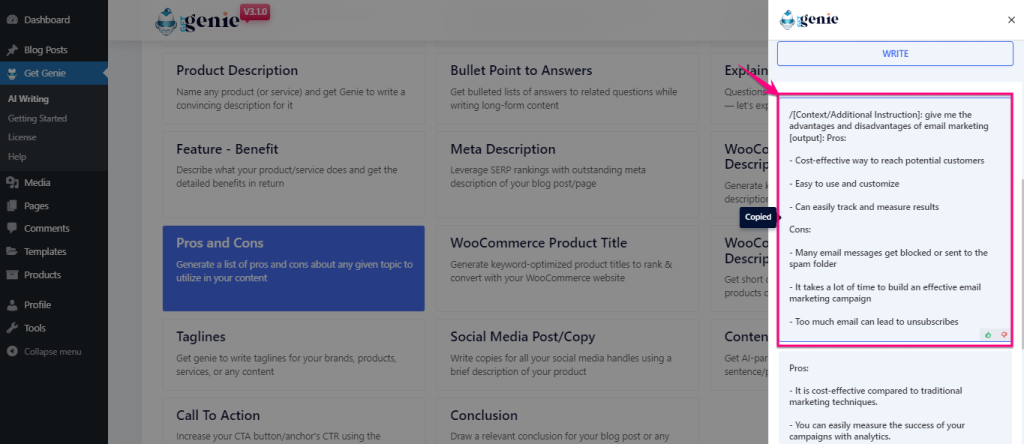Click the first generated pros and cons result
This screenshot has width=1024, height=444.
click(895, 220)
